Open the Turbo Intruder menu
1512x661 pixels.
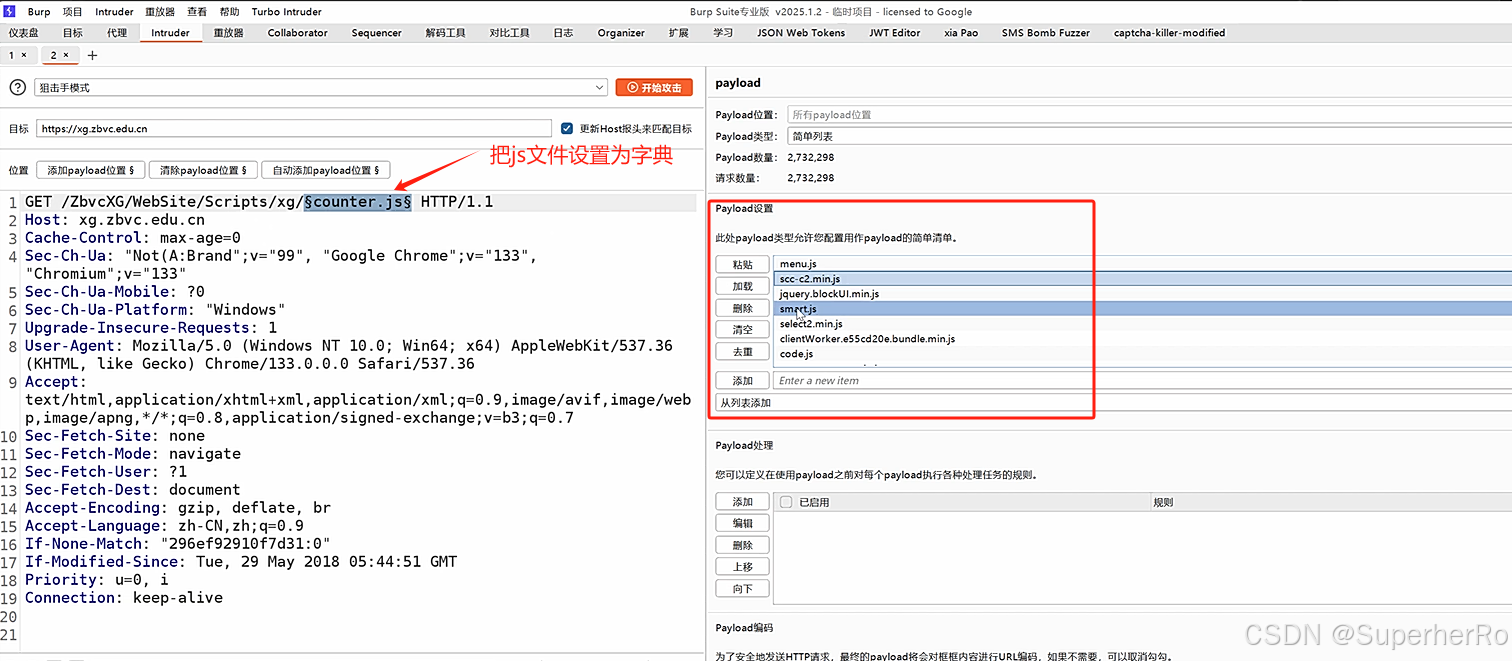click(287, 12)
